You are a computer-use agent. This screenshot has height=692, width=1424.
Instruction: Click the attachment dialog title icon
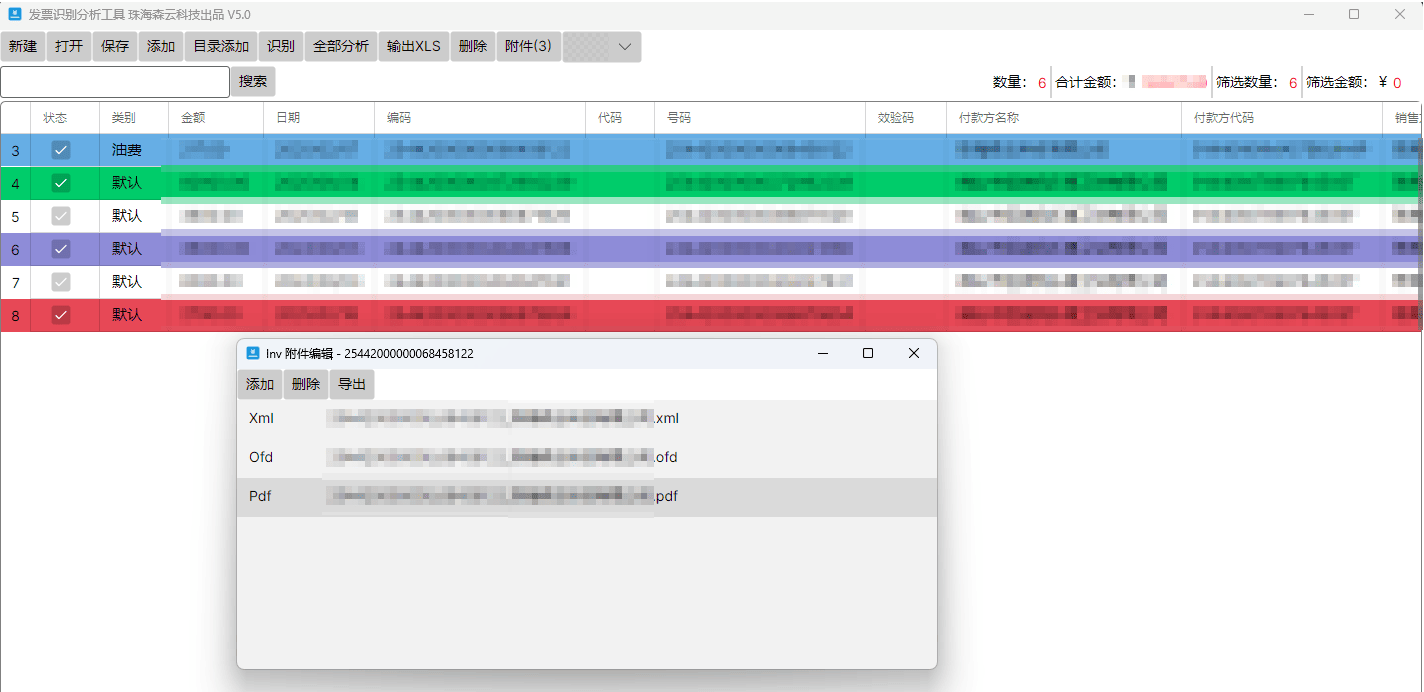pyautogui.click(x=253, y=353)
